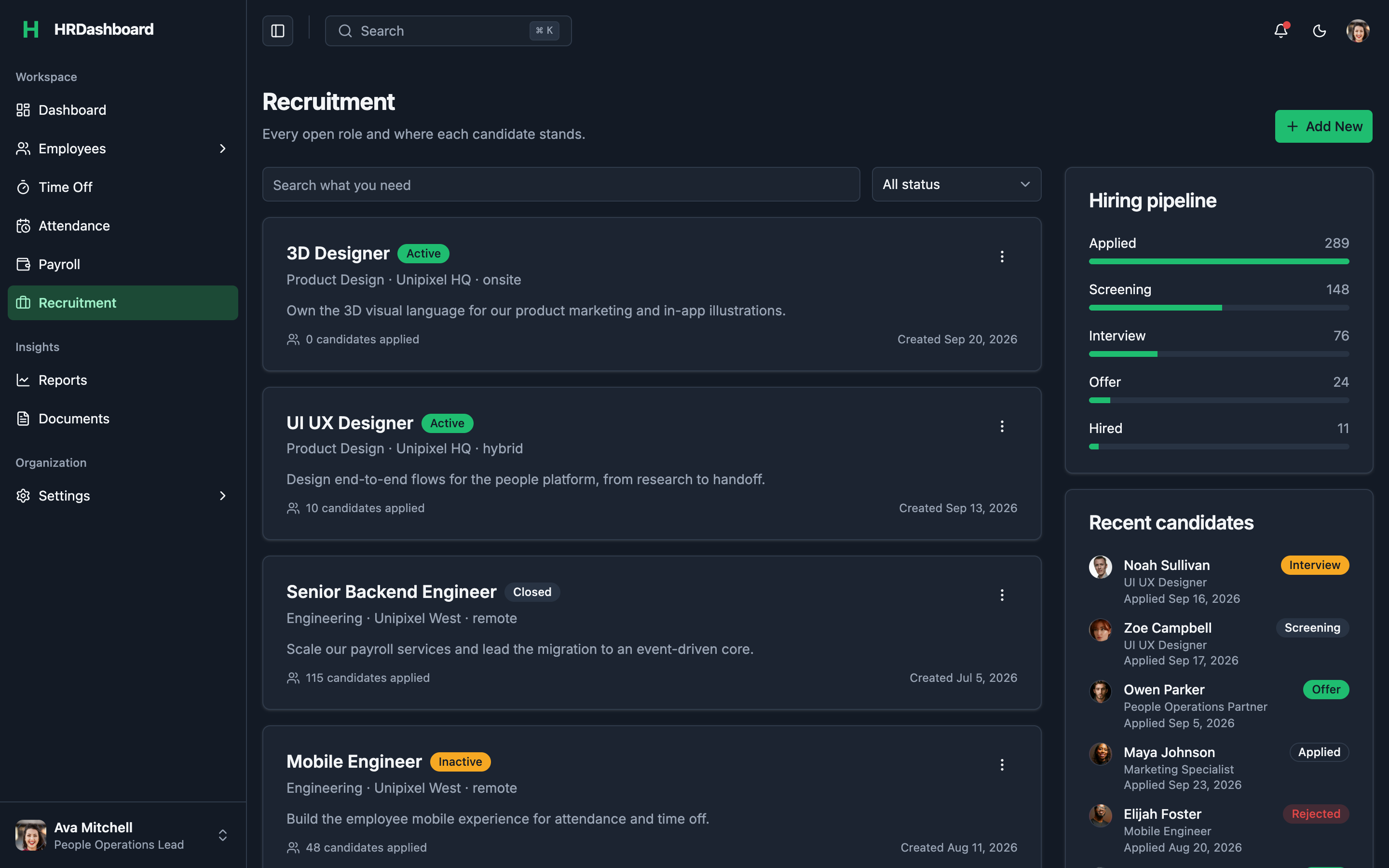The width and height of the screenshot is (1389, 868).
Task: Click the candidates icon on 3D Designer
Action: coord(293,339)
